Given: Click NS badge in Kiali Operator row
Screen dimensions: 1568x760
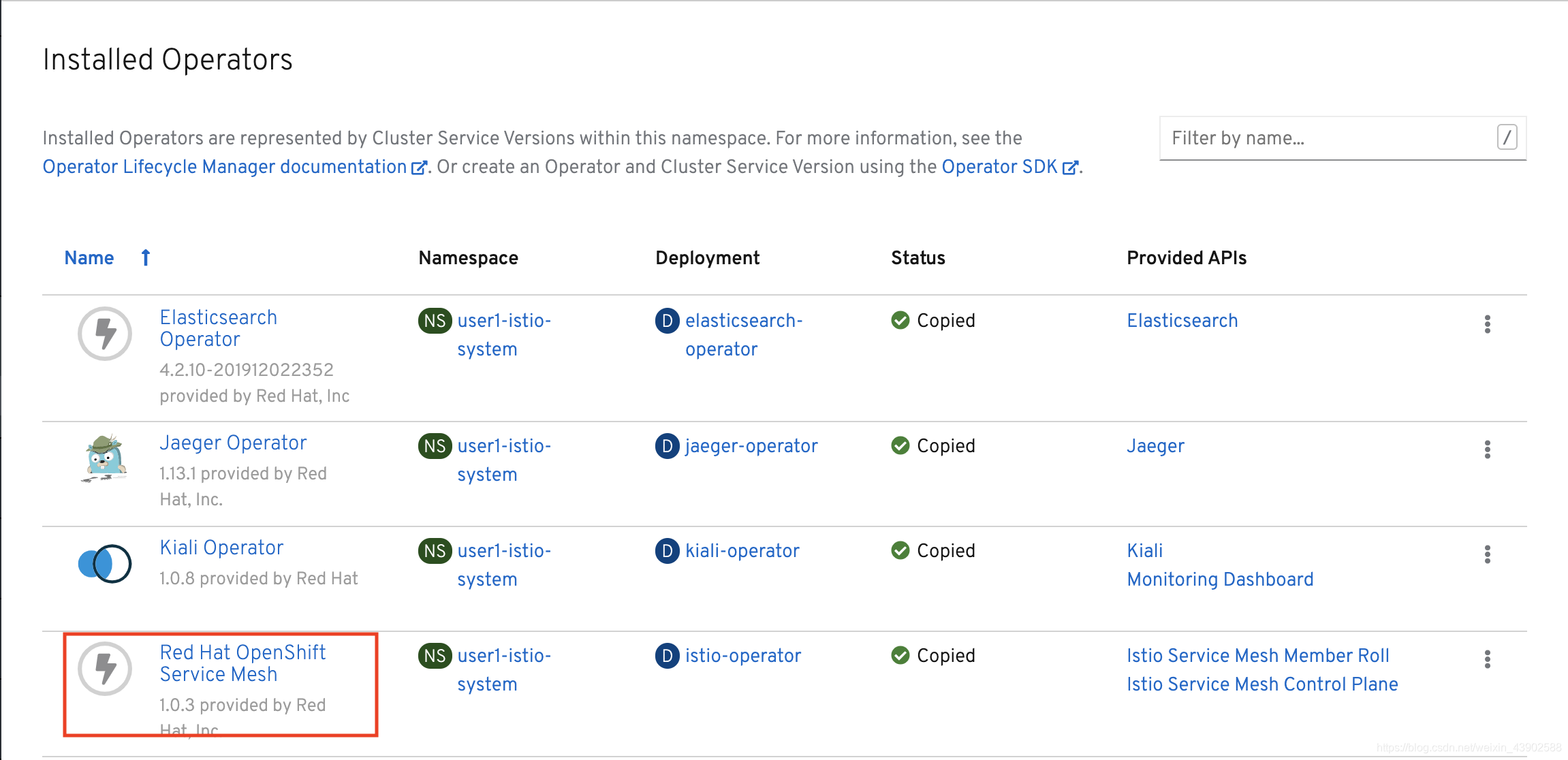Looking at the screenshot, I should (x=435, y=551).
